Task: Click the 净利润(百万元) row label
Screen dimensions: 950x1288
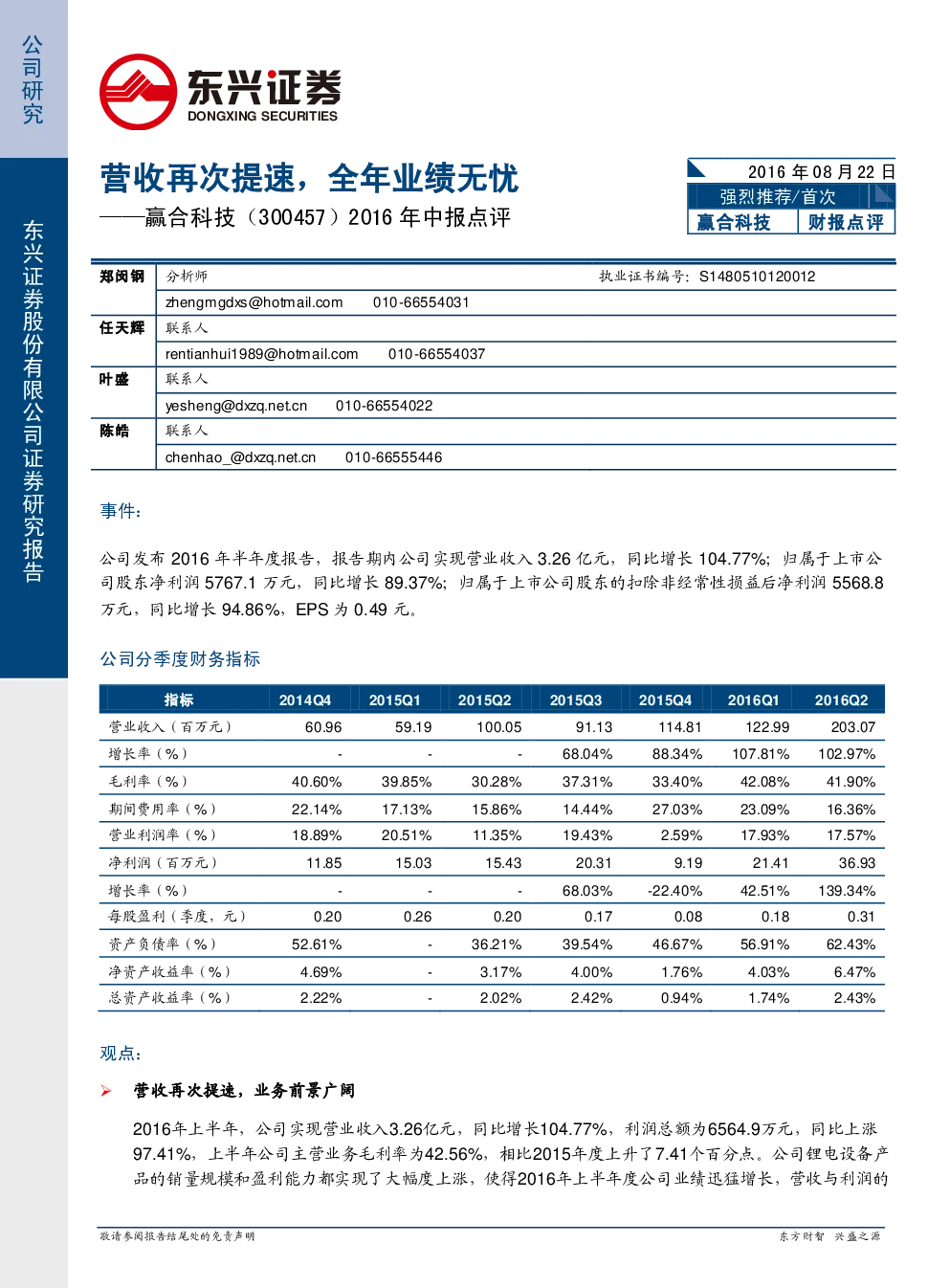Action: 163,863
